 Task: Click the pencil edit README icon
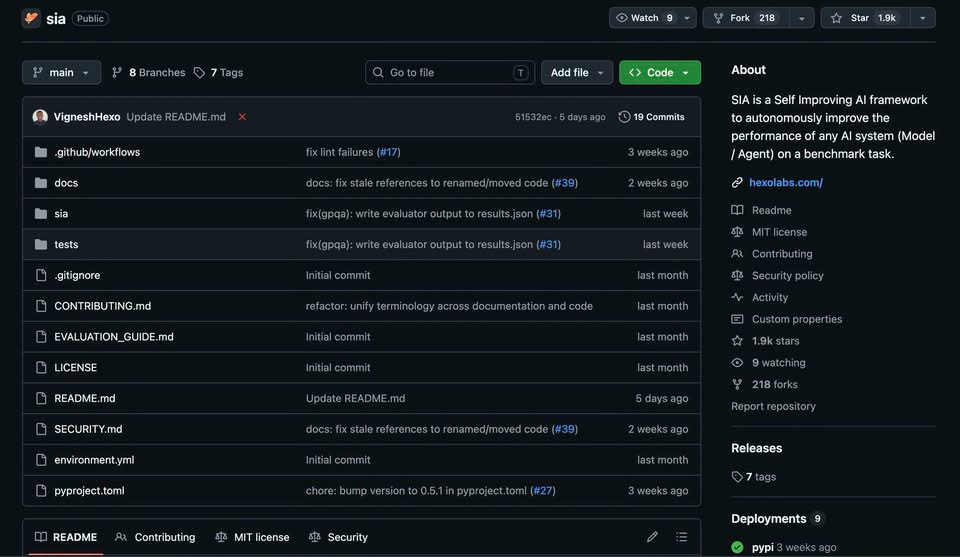(652, 537)
